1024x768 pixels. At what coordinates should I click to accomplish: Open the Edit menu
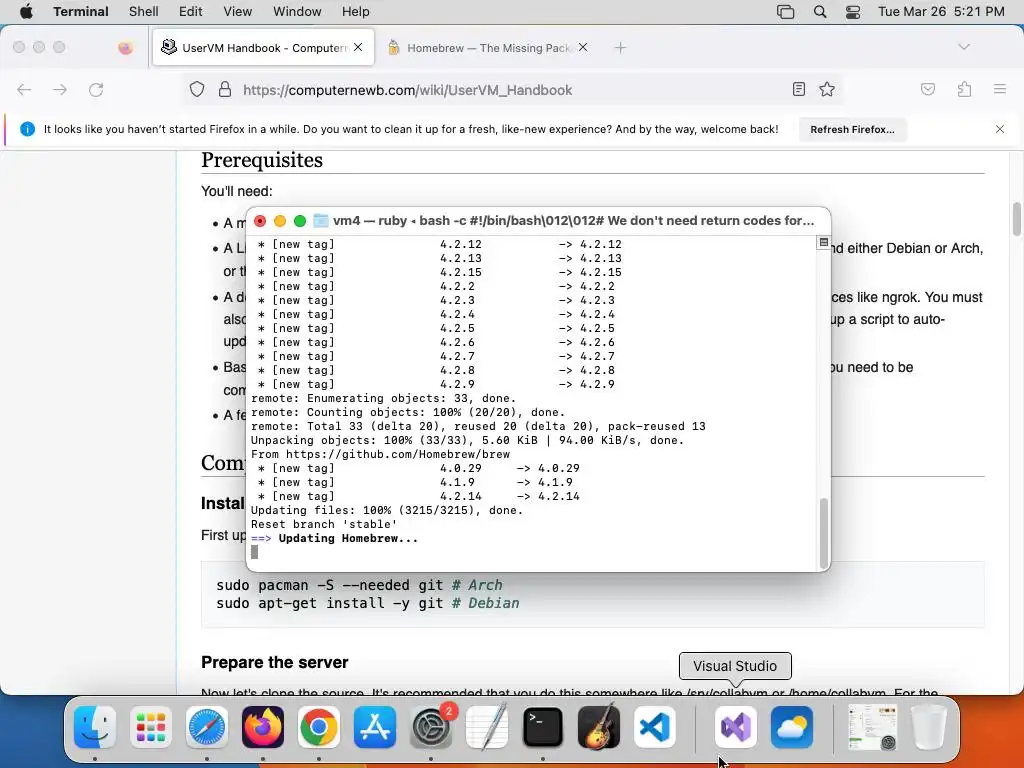click(x=190, y=12)
